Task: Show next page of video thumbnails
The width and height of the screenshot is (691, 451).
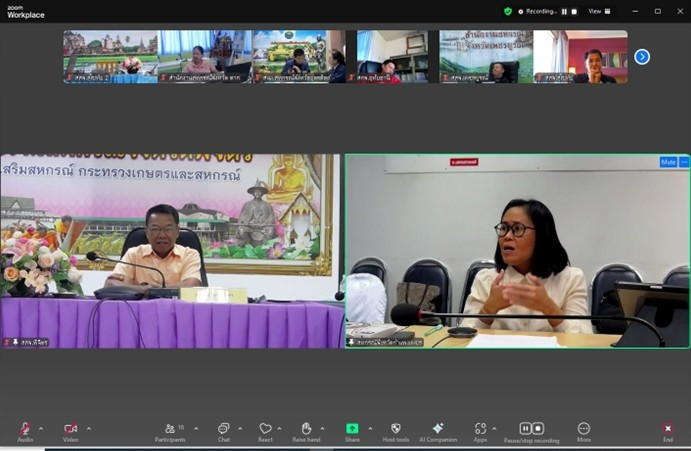Action: (642, 57)
